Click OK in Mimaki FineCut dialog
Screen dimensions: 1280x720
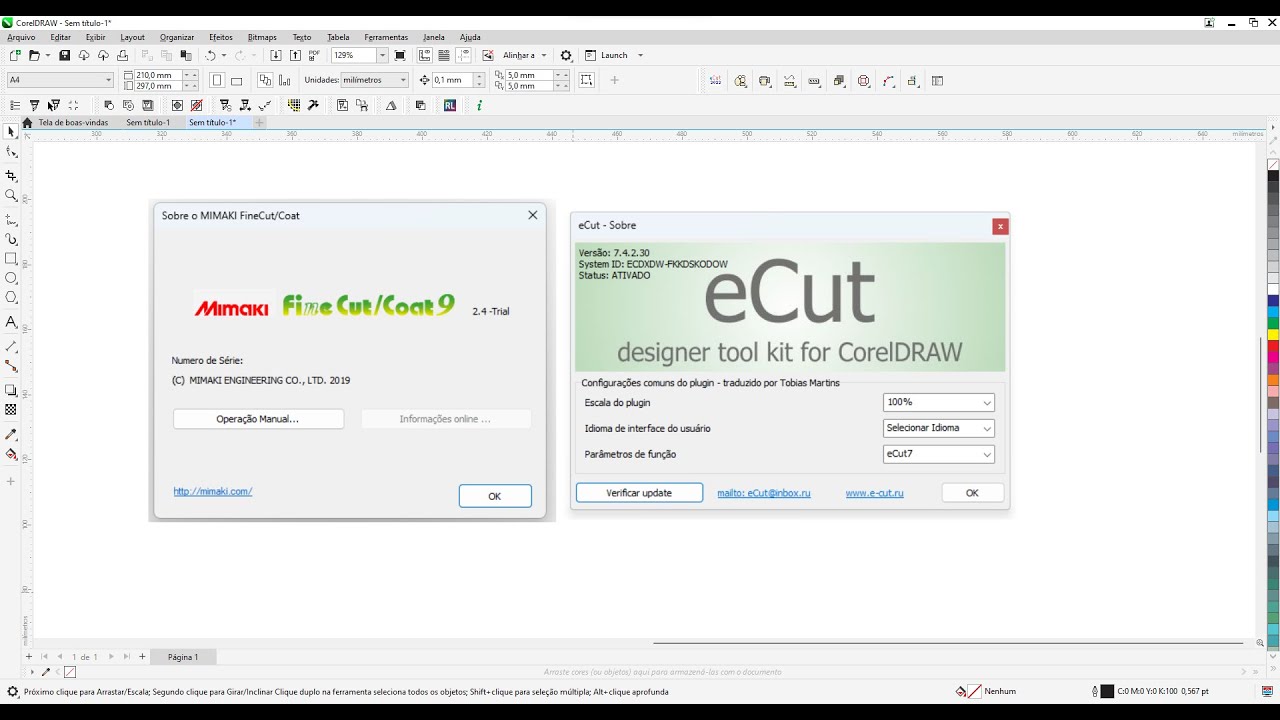pos(495,496)
